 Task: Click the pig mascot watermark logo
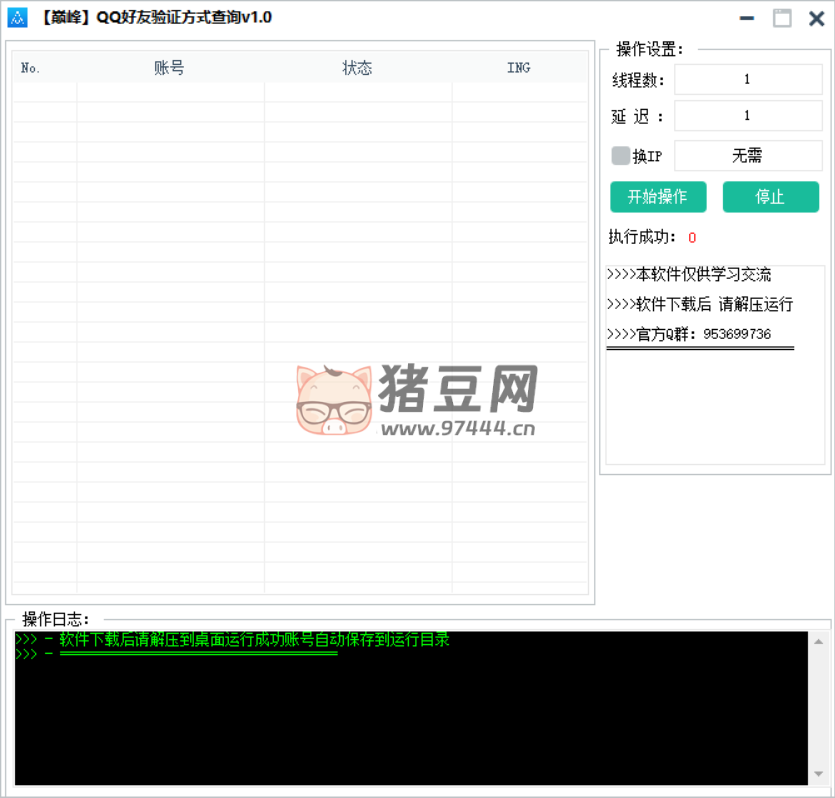coord(332,400)
